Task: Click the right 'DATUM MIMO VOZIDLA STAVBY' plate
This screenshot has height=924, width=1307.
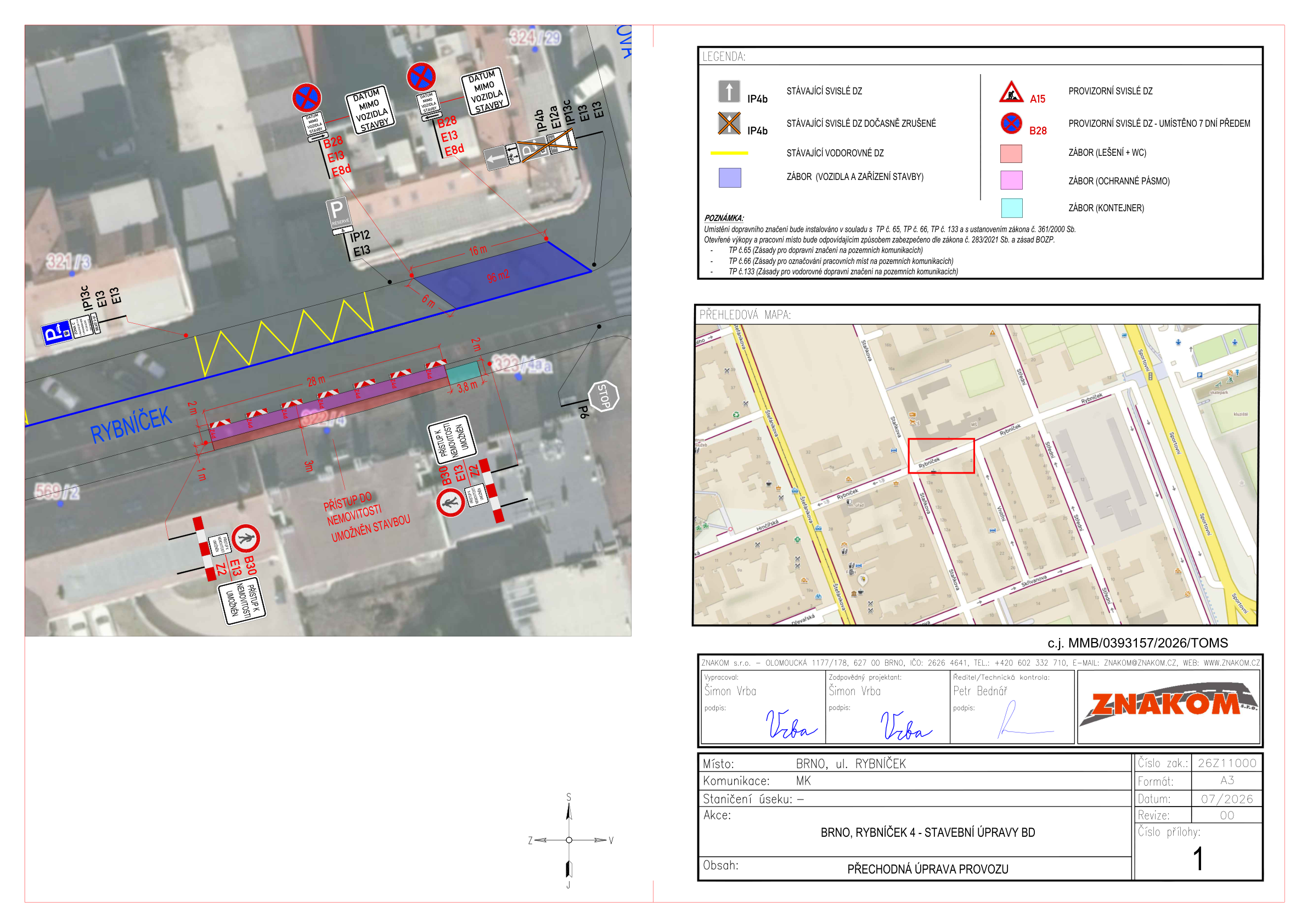Action: coord(485,91)
